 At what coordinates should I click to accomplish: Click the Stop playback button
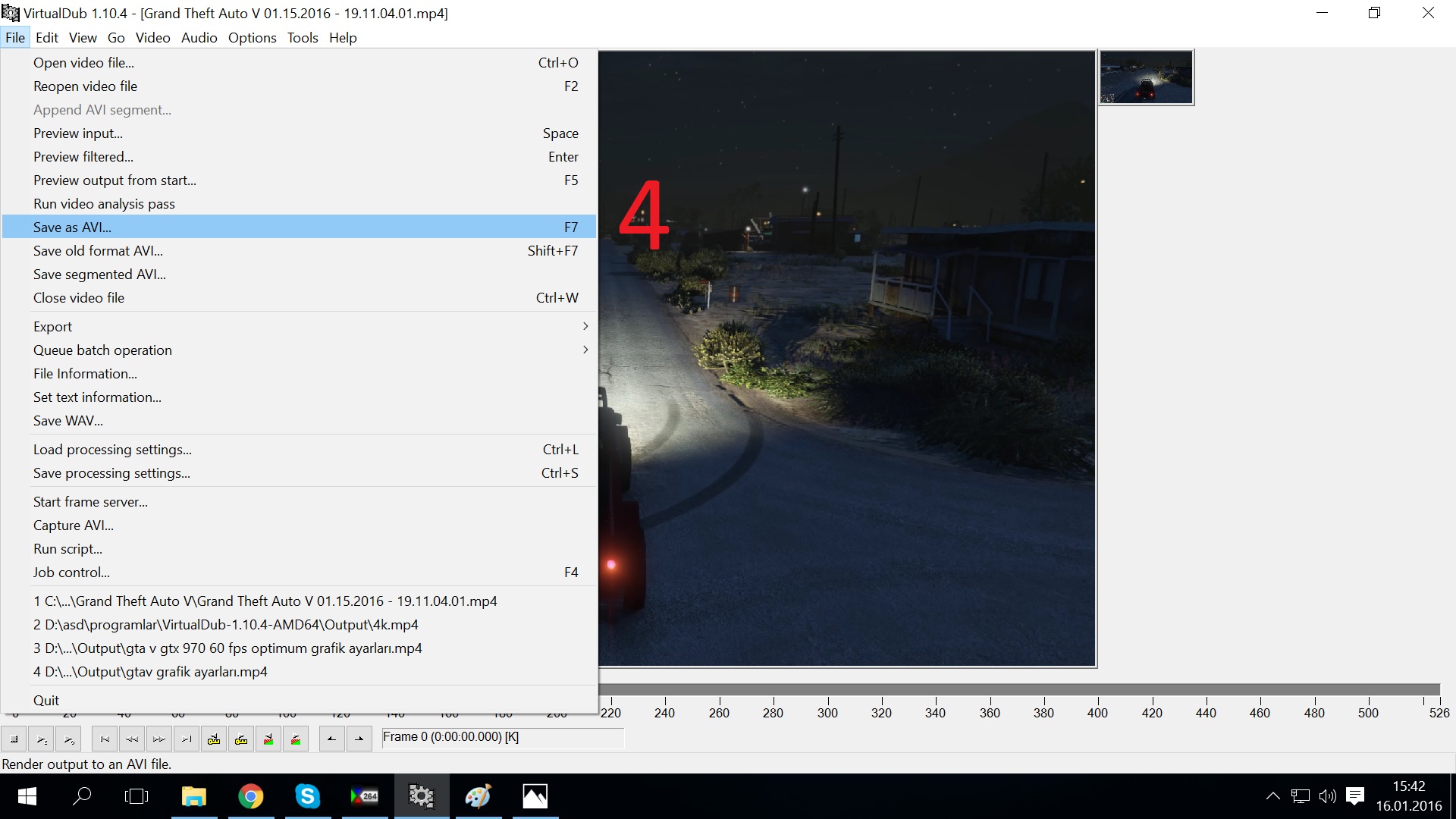point(14,739)
